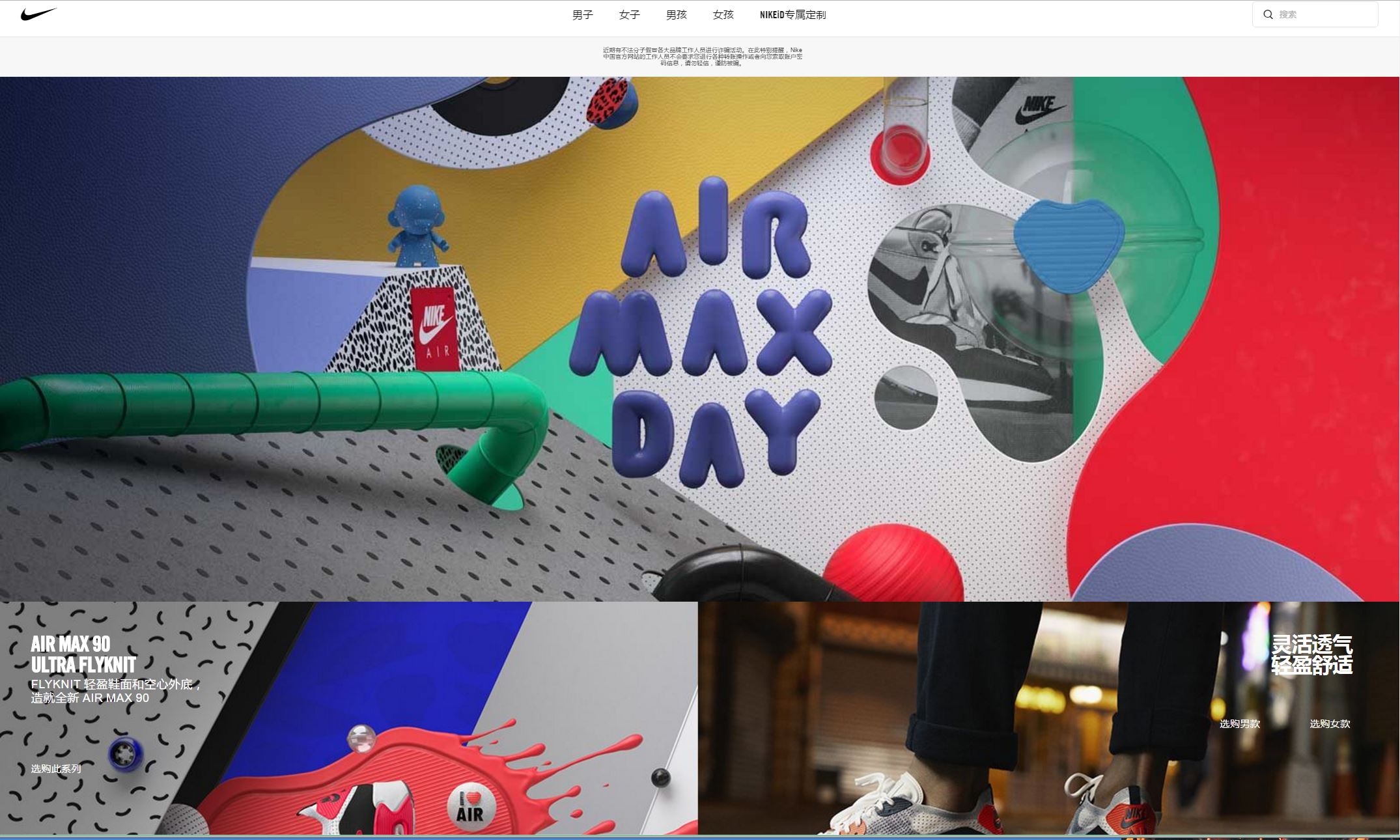Screen dimensions: 1400x840
Task: Open the sneaker street photo promo
Action: click(x=1049, y=718)
